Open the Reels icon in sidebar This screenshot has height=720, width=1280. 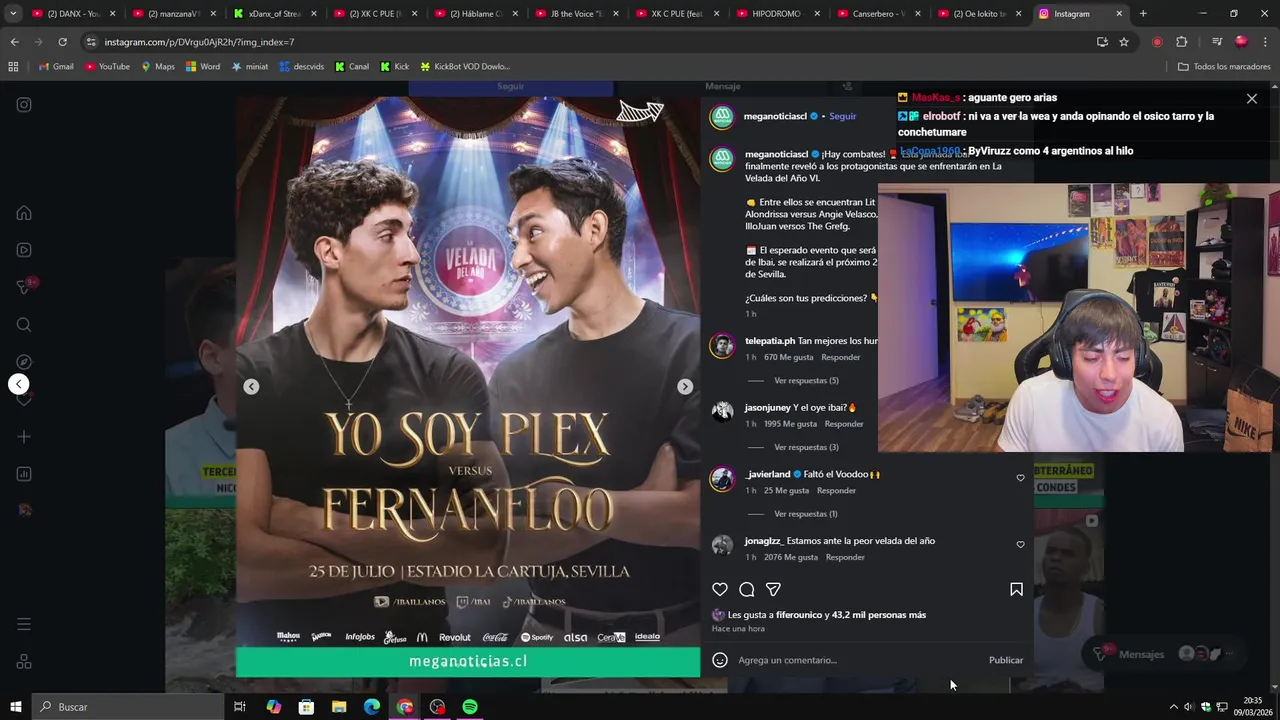pos(24,250)
